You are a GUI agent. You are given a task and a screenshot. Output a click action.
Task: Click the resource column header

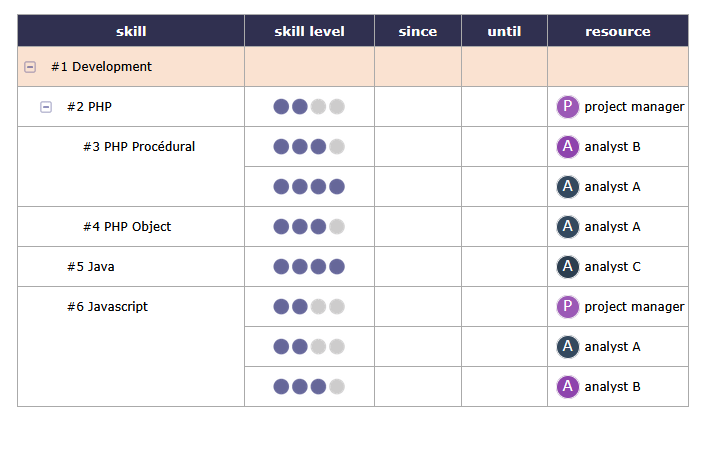tap(618, 31)
